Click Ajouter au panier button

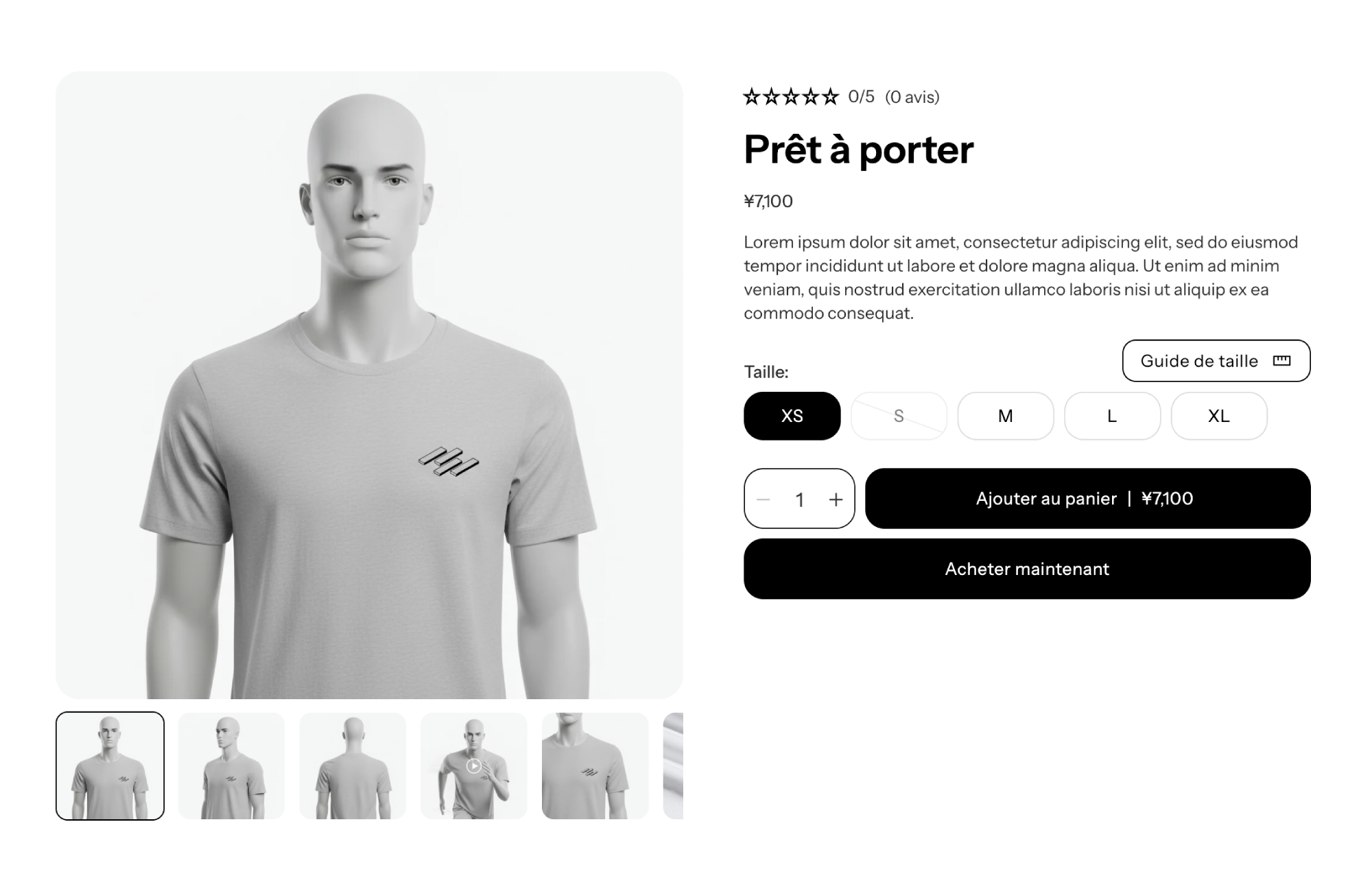(x=1088, y=499)
